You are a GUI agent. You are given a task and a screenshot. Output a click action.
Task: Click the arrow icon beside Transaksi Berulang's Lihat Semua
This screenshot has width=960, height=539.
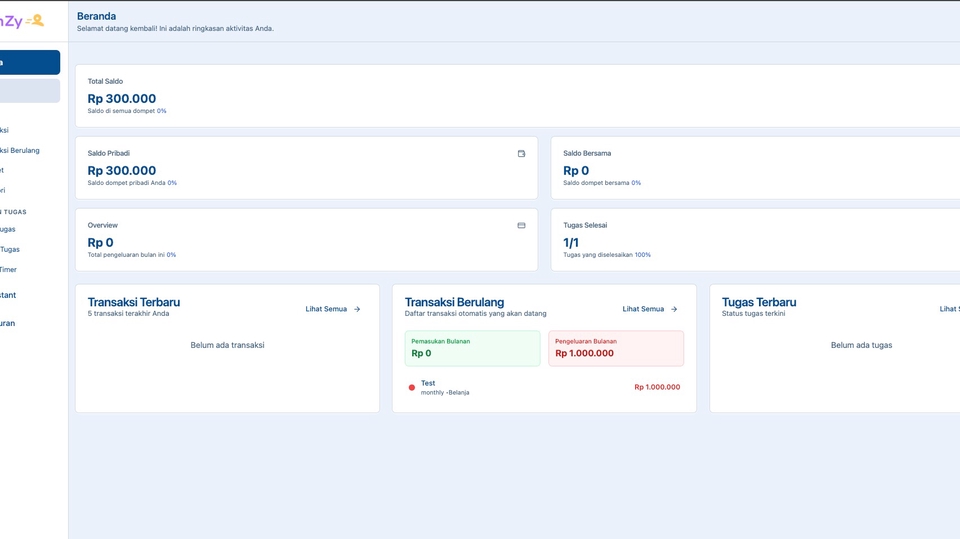674,309
